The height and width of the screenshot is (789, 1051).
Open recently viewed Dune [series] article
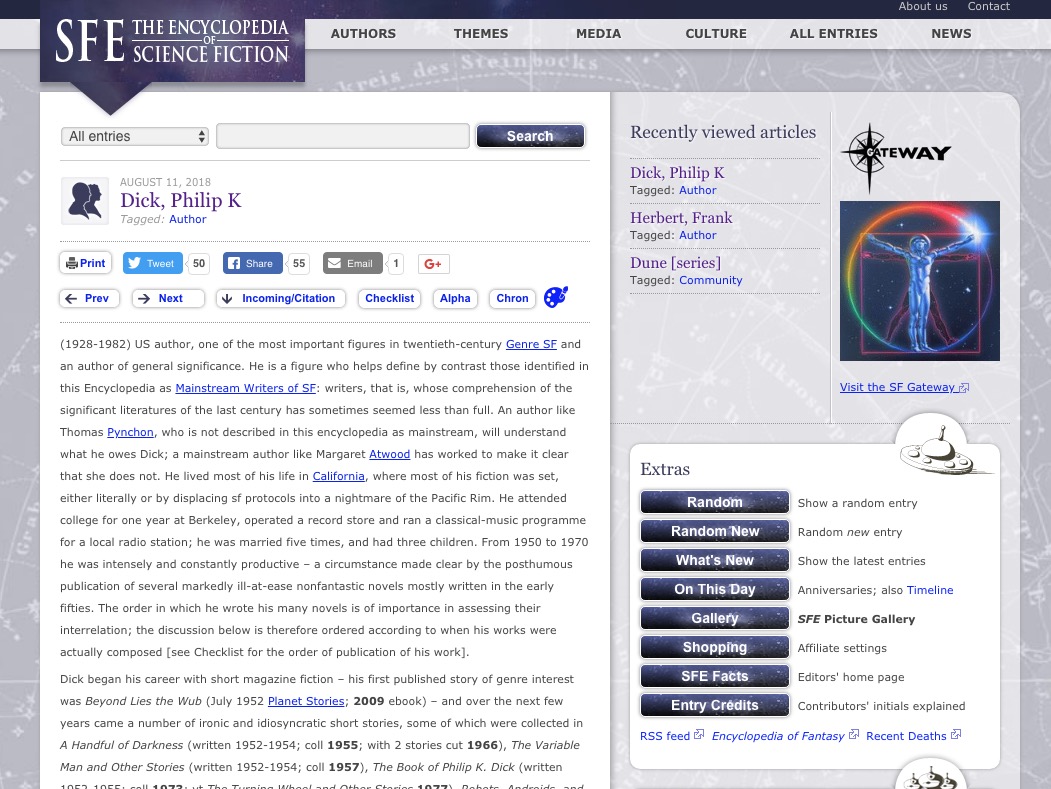pos(675,263)
